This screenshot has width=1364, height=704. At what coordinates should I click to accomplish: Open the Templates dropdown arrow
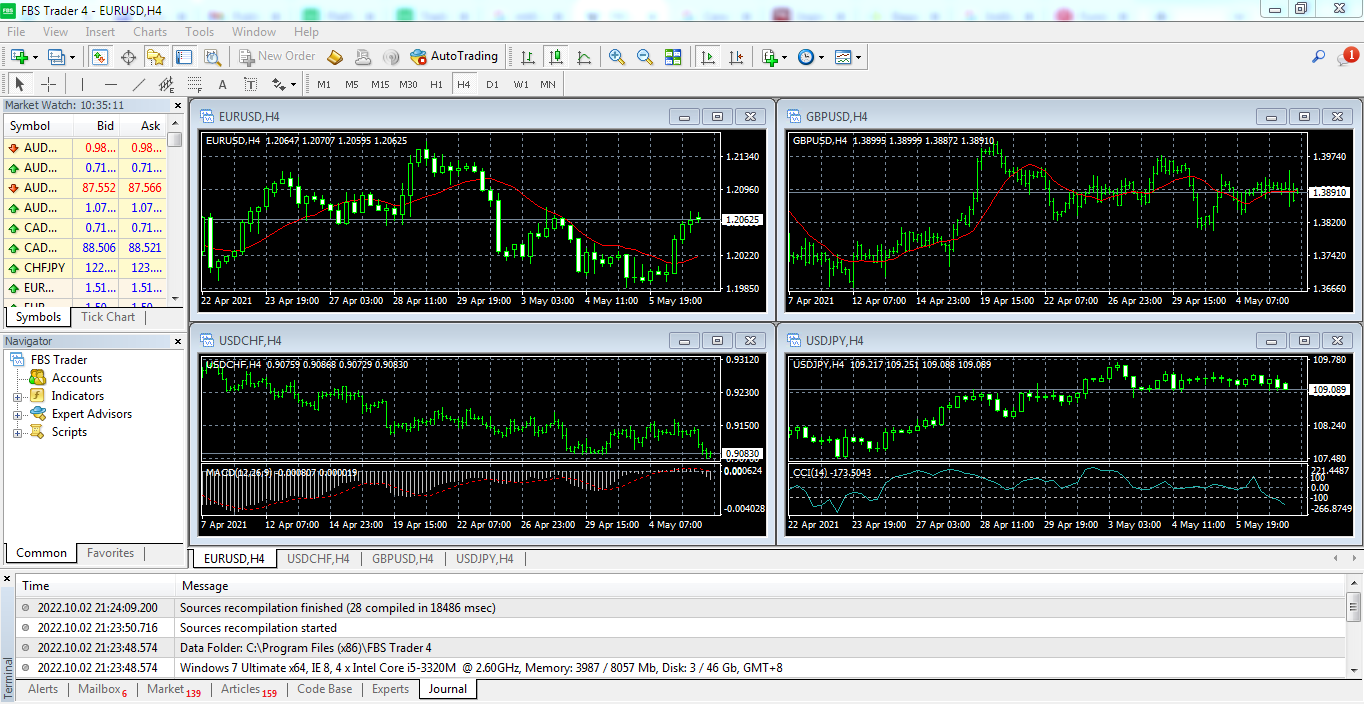[858, 57]
